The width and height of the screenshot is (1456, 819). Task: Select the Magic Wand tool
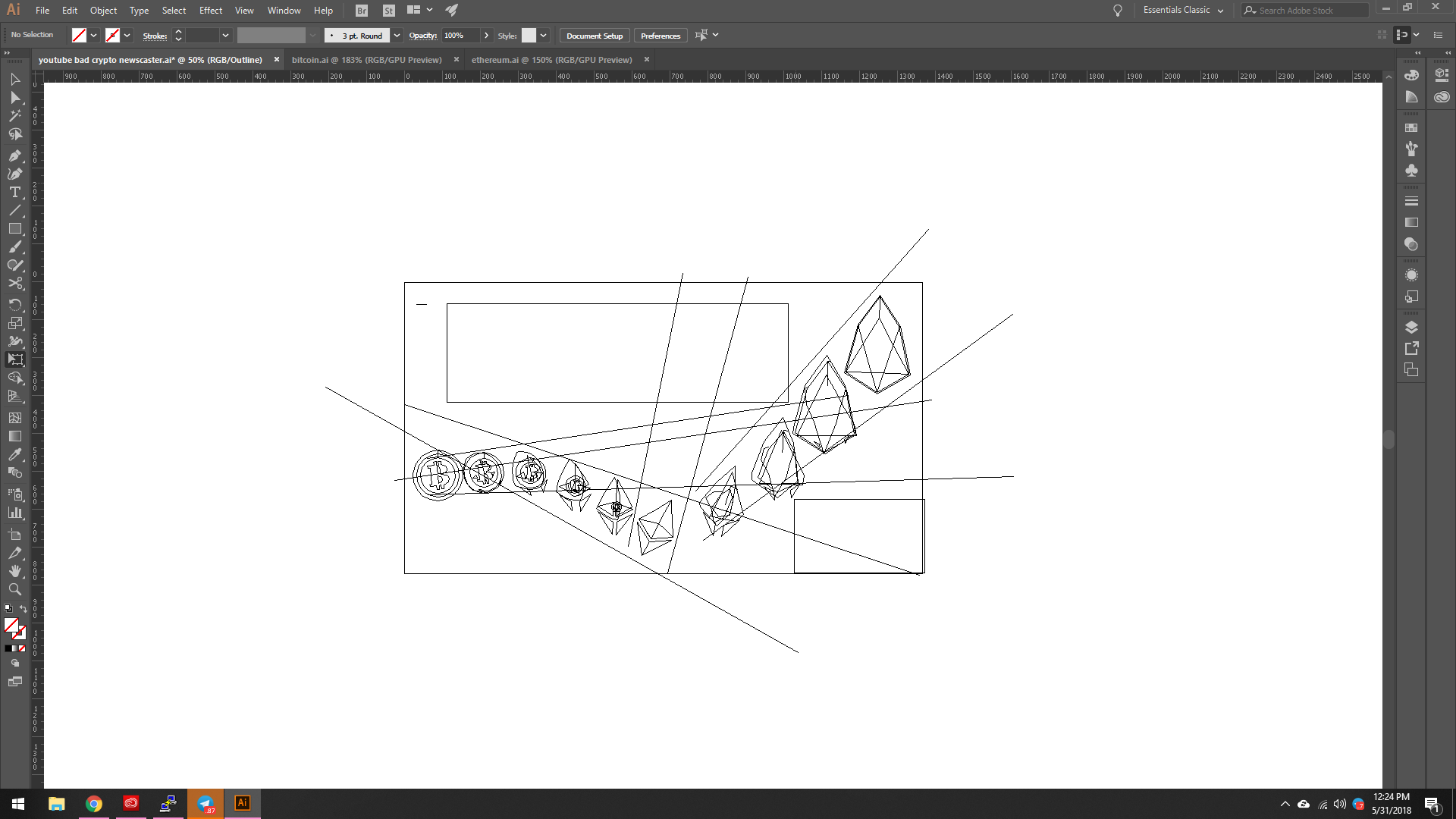[x=14, y=116]
